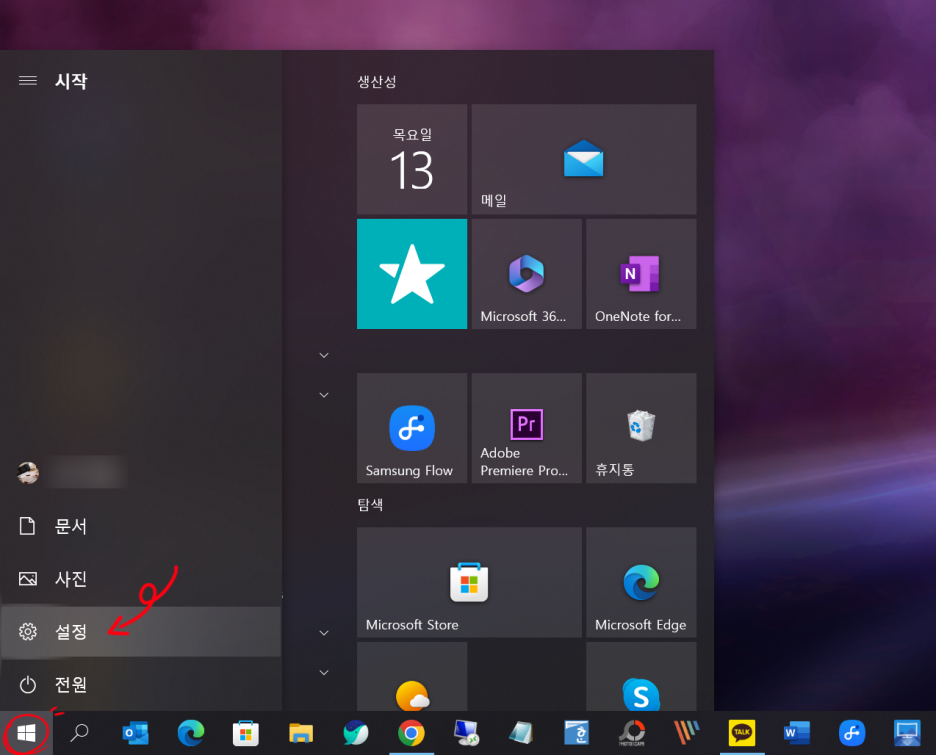
Task: Launch OneNote for Windows tile
Action: click(x=641, y=274)
